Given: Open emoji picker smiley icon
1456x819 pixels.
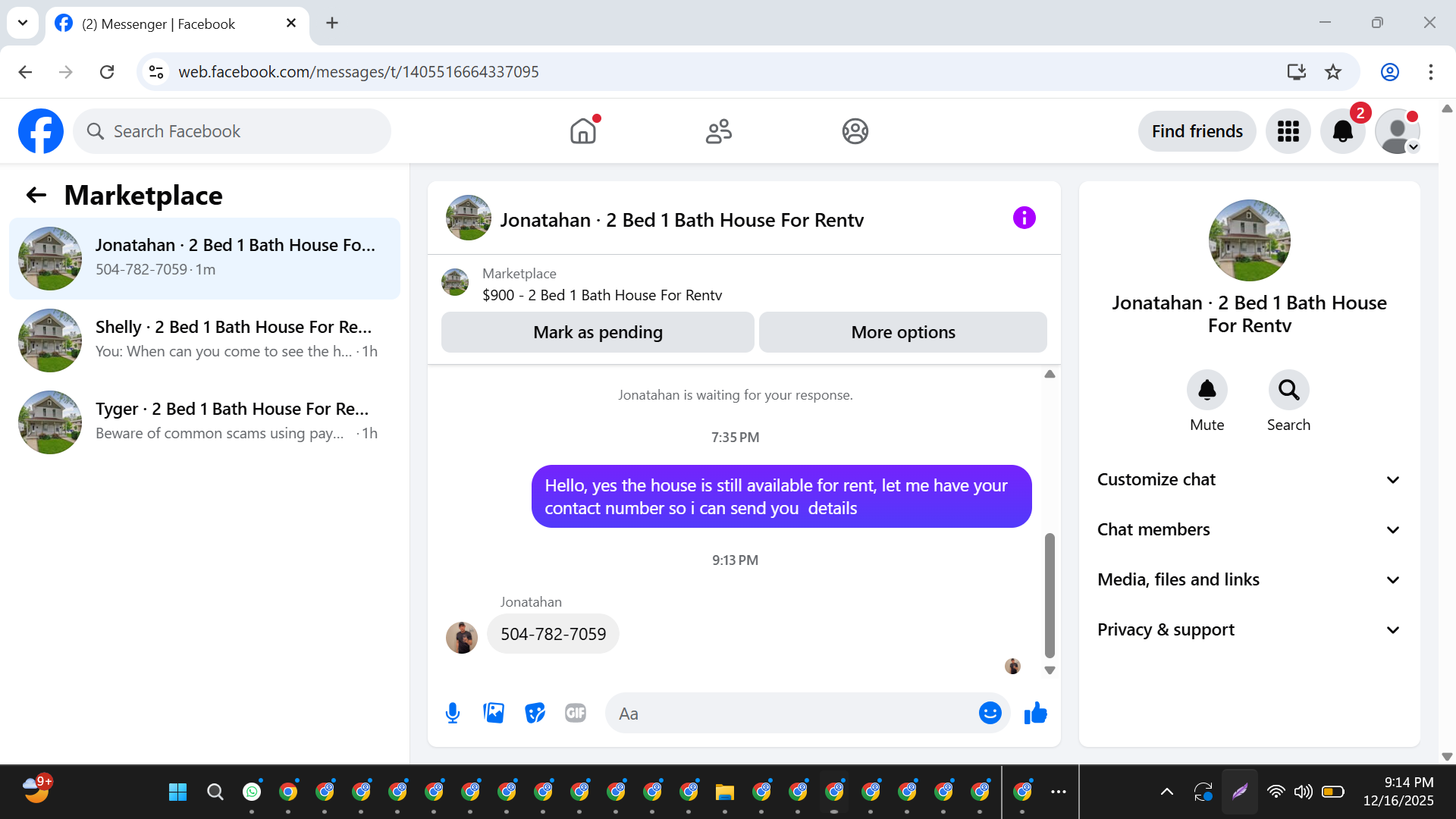Looking at the screenshot, I should click(x=990, y=713).
